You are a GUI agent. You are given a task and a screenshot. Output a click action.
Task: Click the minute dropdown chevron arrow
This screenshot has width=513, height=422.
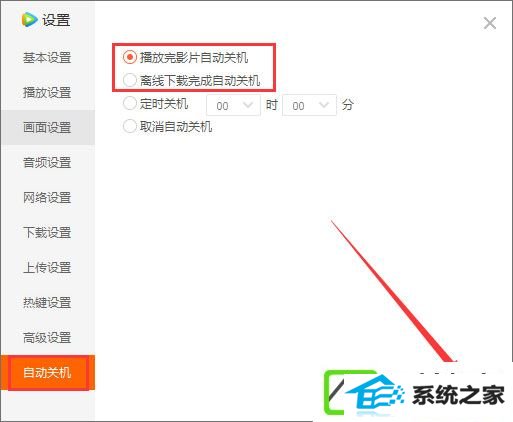tap(324, 105)
